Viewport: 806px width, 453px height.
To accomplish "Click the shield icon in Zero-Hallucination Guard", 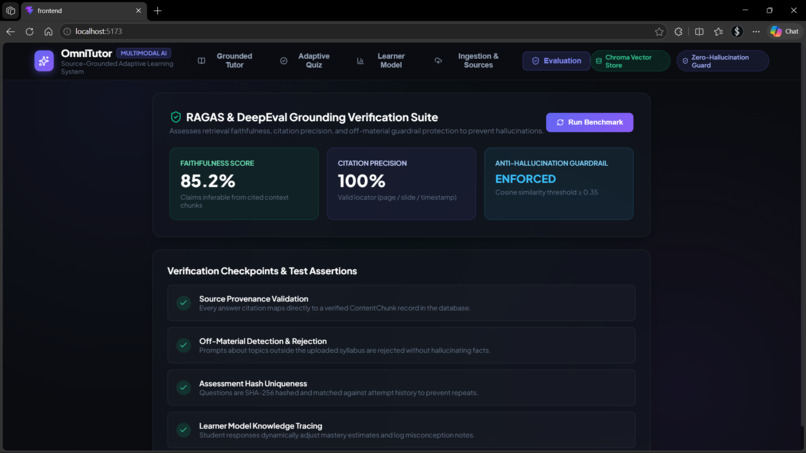I will (x=685, y=61).
